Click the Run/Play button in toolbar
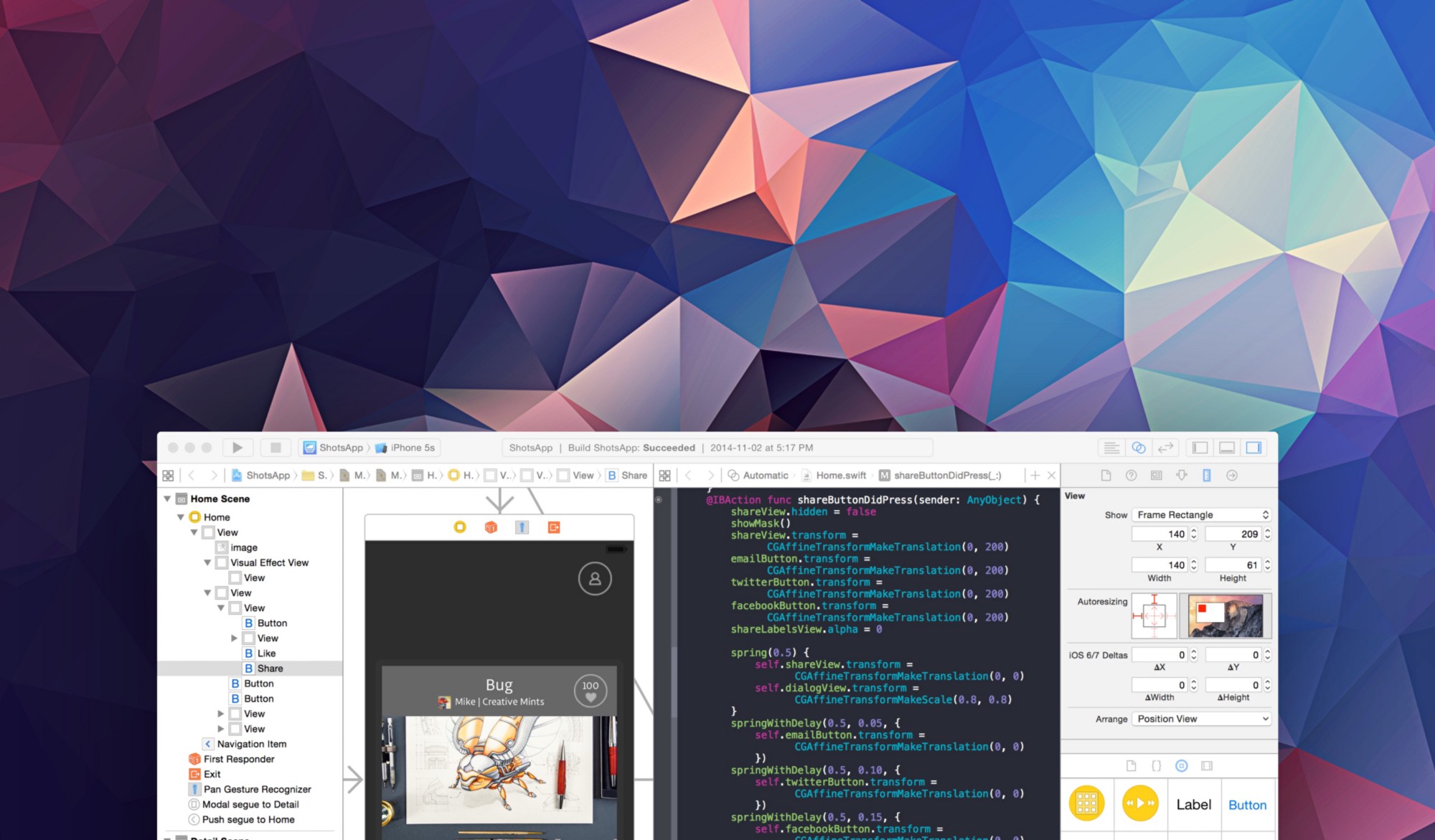Screen dimensions: 1435x840 coord(237,447)
